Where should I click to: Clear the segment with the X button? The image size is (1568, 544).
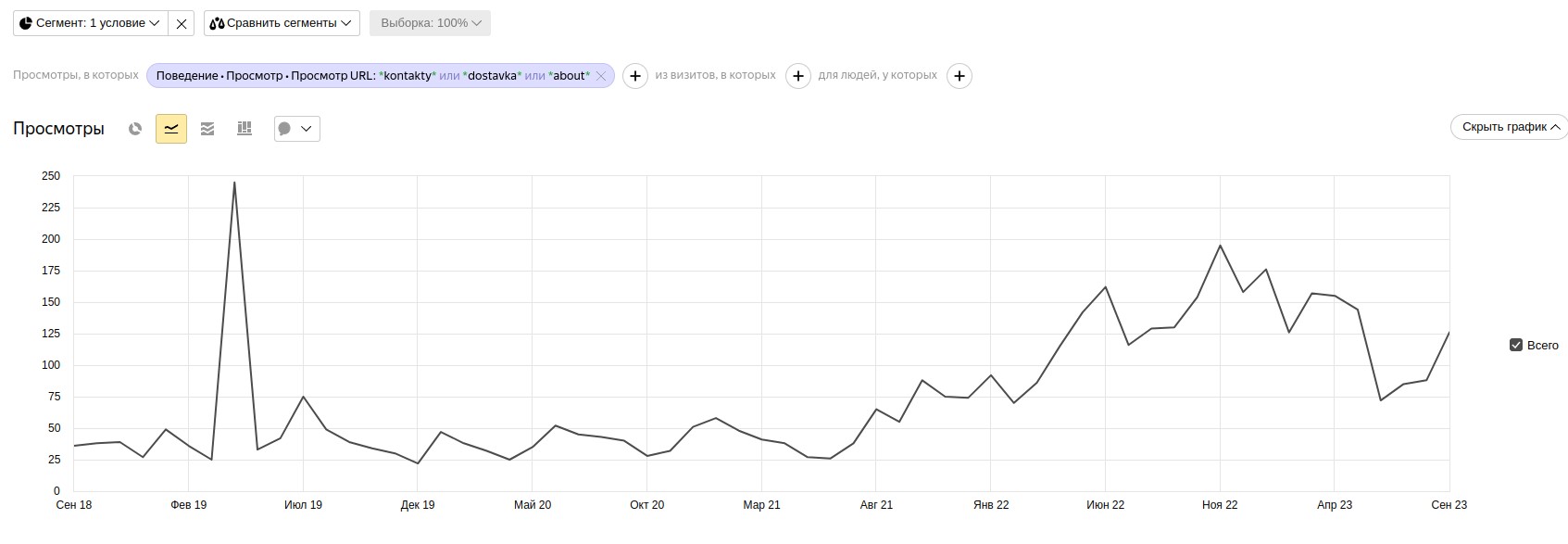pyautogui.click(x=182, y=23)
